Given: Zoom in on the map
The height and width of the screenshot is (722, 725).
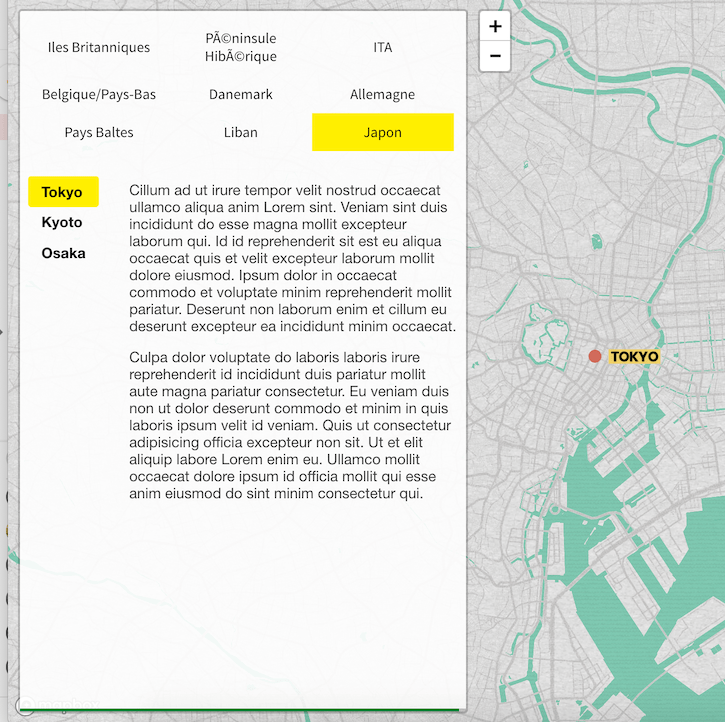Looking at the screenshot, I should (x=495, y=26).
